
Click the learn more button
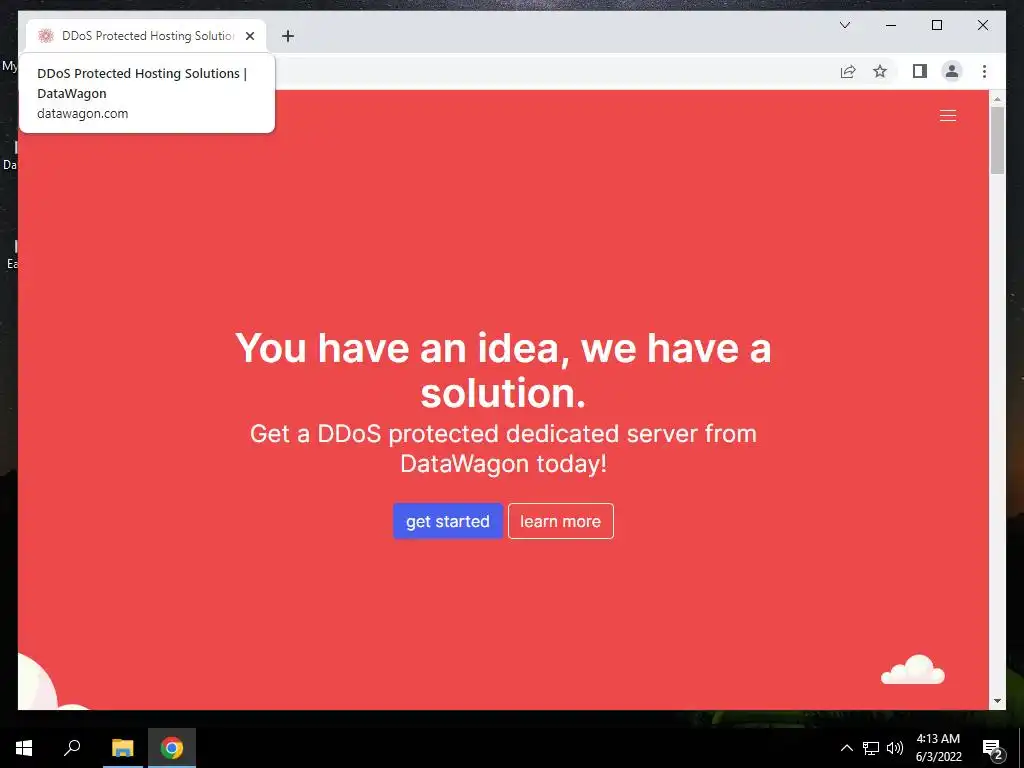pyautogui.click(x=560, y=521)
